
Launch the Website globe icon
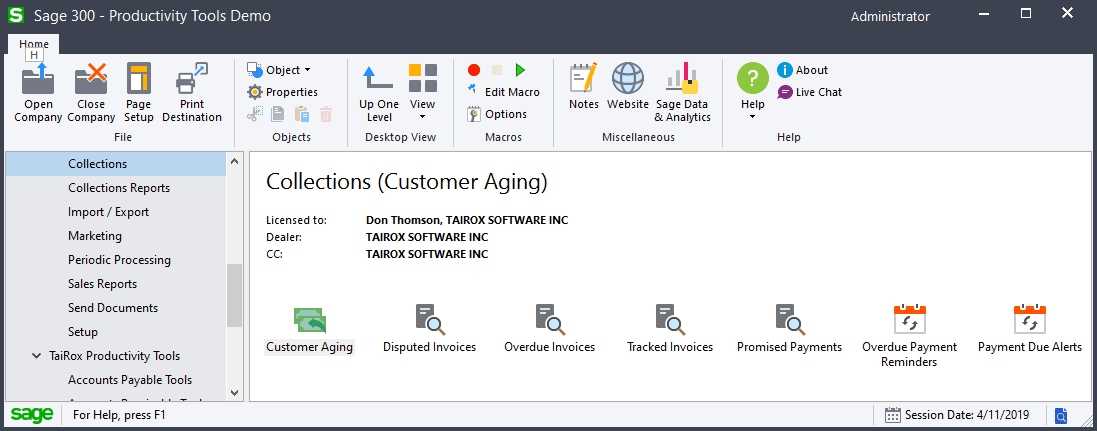tap(628, 87)
